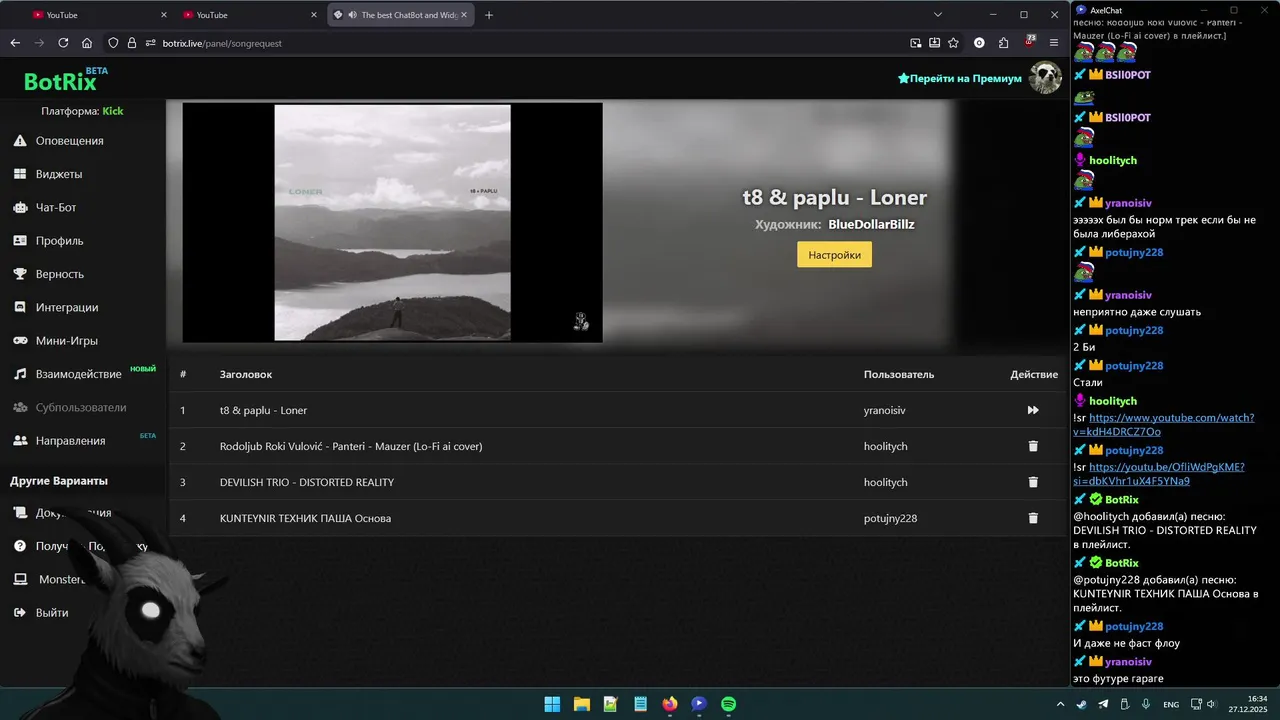Image resolution: width=1280 pixels, height=720 pixels.
Task: Click song title DEVILISH TRIO - DISTORTED REALITY
Action: pyautogui.click(x=307, y=482)
